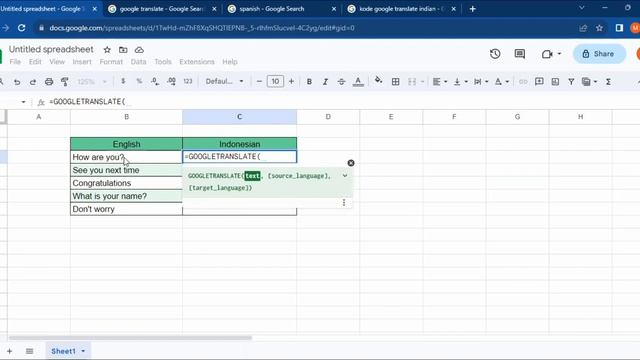
Task: Open the all sheets list icon
Action: point(29,351)
